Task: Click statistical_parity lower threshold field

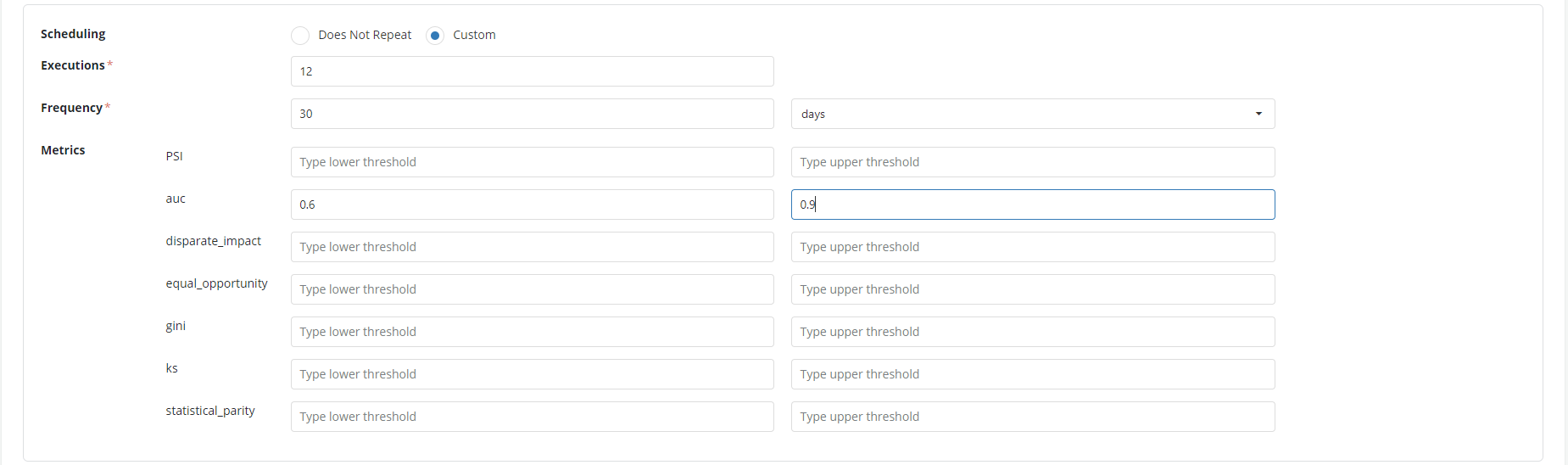Action: point(532,417)
